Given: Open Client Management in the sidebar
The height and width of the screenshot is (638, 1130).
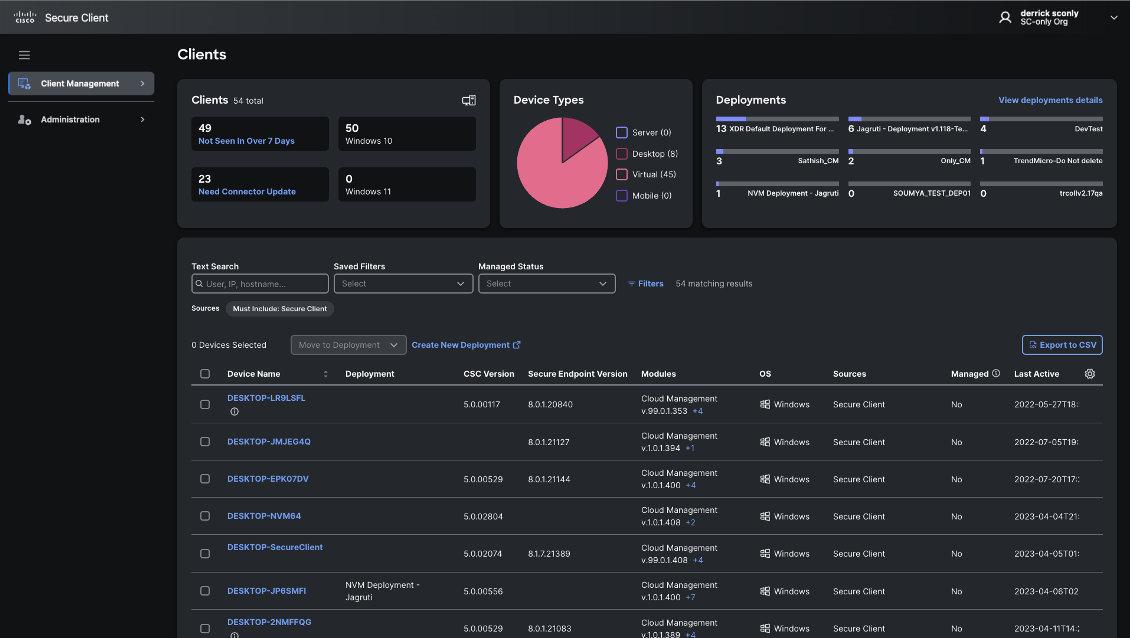Looking at the screenshot, I should pos(80,84).
